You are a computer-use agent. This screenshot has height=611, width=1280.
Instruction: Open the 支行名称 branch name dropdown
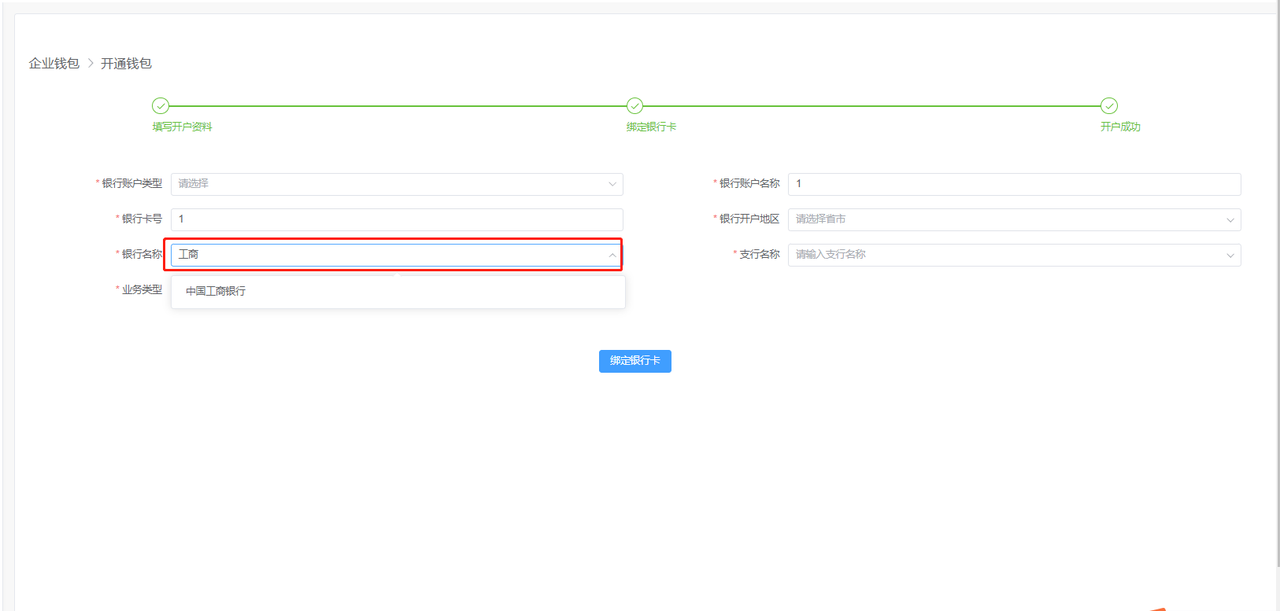tap(1005, 255)
